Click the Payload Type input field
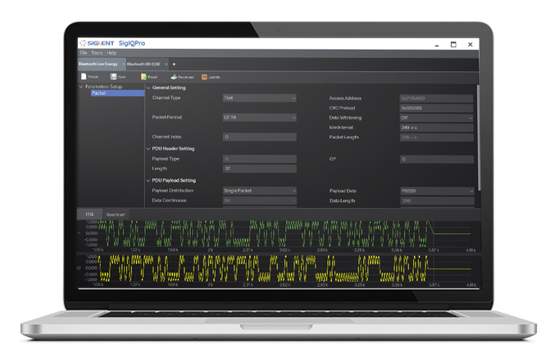Image resolution: width=560 pixels, height=363 pixels. pyautogui.click(x=260, y=159)
